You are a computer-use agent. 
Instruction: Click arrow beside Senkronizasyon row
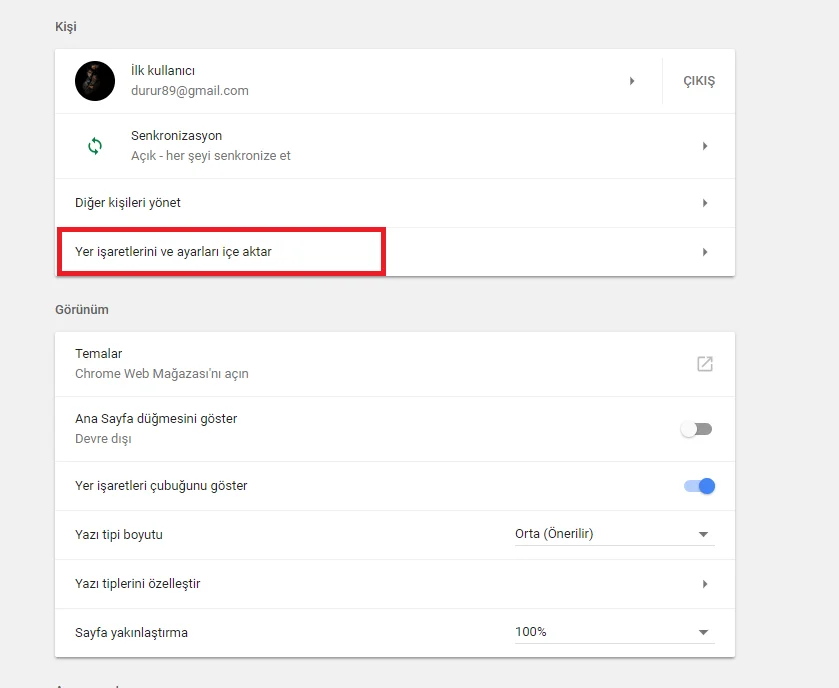[705, 146]
